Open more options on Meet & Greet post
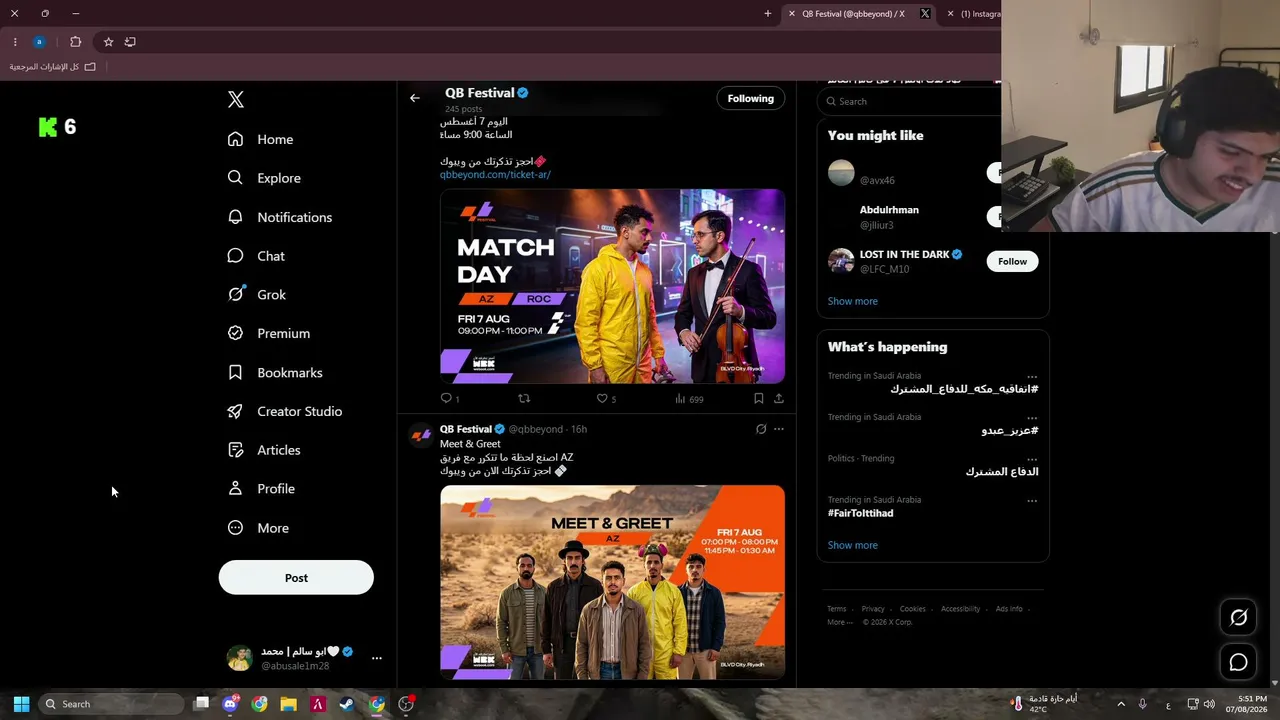This screenshot has width=1280, height=720. click(779, 429)
